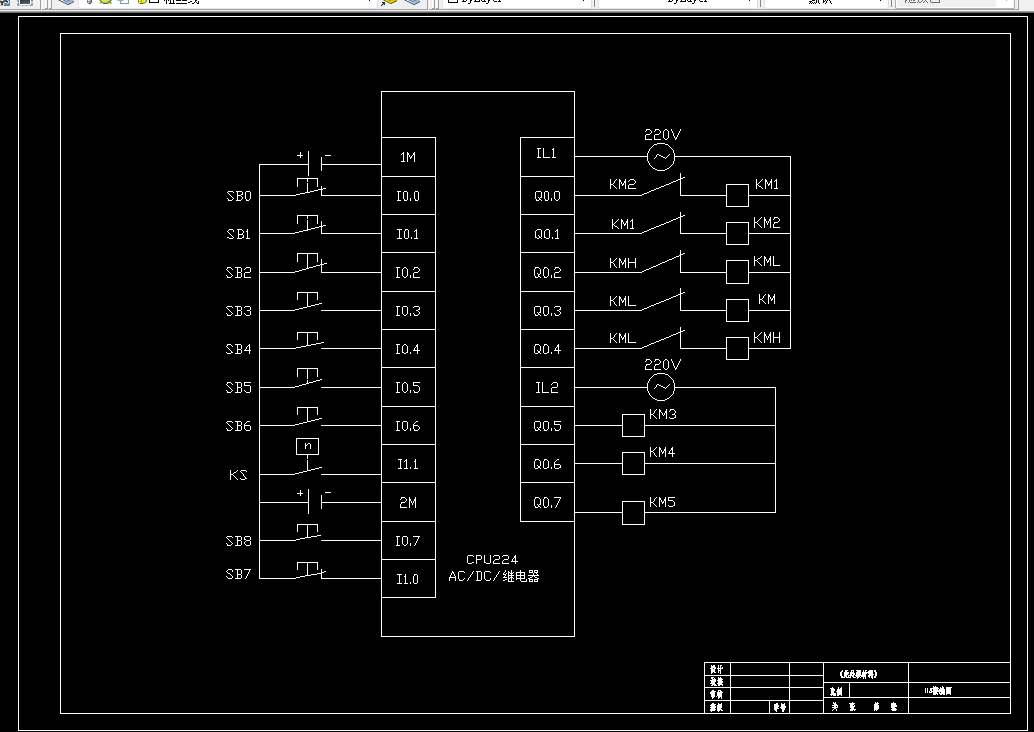
Task: Click the battery symbol on 2M line
Action: tap(314, 499)
